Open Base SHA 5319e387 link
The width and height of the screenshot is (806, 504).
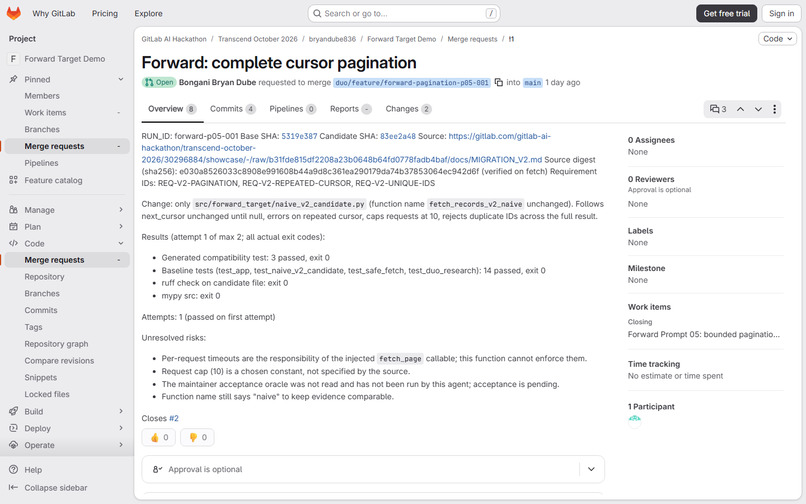point(299,136)
